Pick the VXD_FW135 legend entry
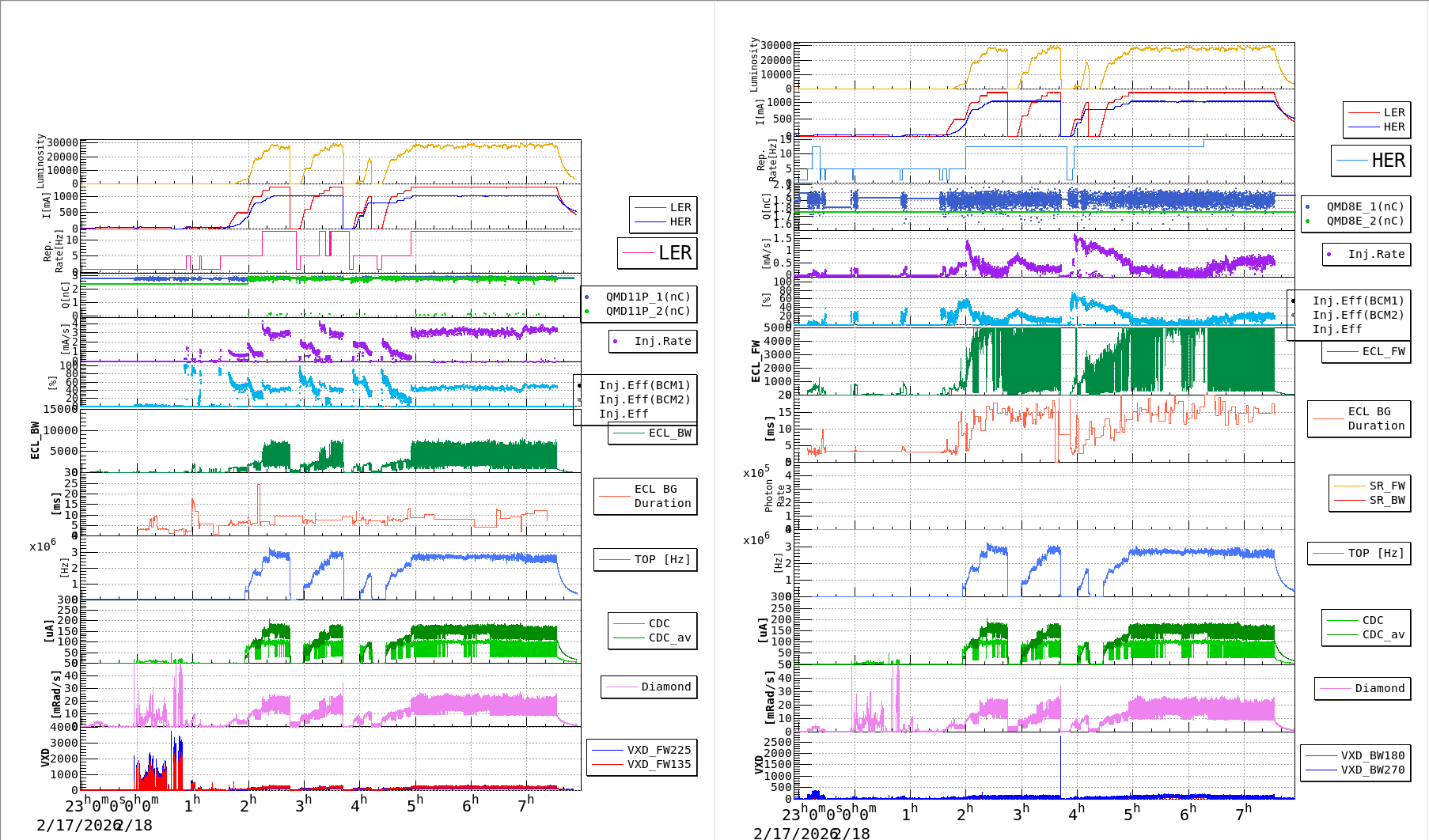 [642, 764]
